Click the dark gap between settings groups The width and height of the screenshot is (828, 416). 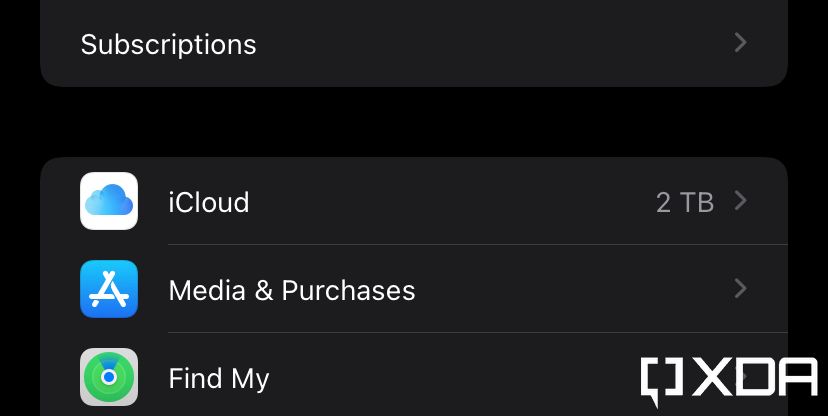click(x=414, y=122)
